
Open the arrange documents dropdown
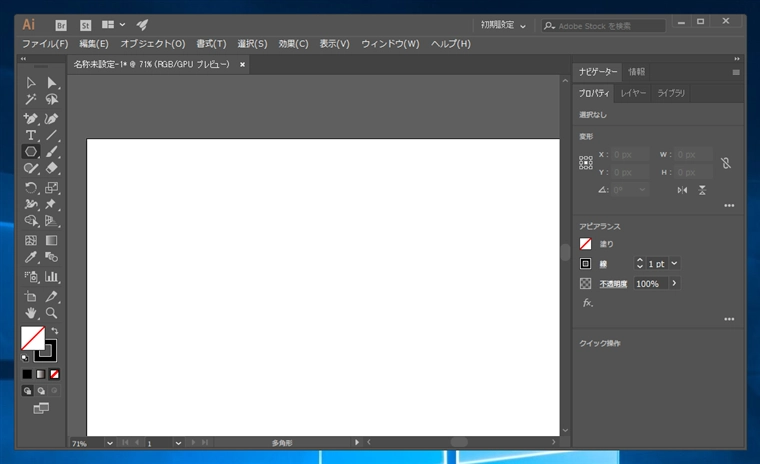(113, 25)
